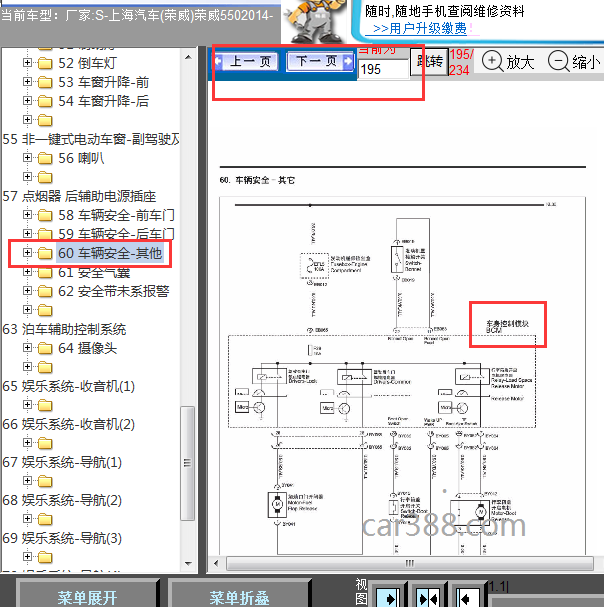Click the expand-right view icon
604x607 pixels.
[x=388, y=598]
